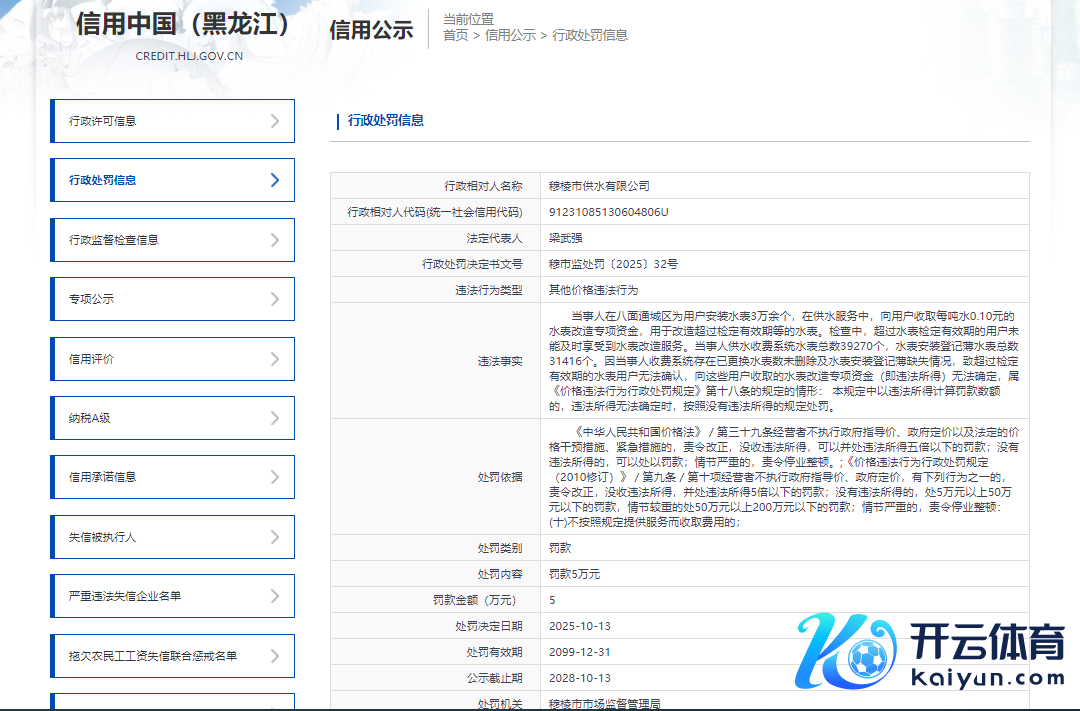
Task: Click the chevron arrow beside 纳税A级
Action: coord(275,418)
